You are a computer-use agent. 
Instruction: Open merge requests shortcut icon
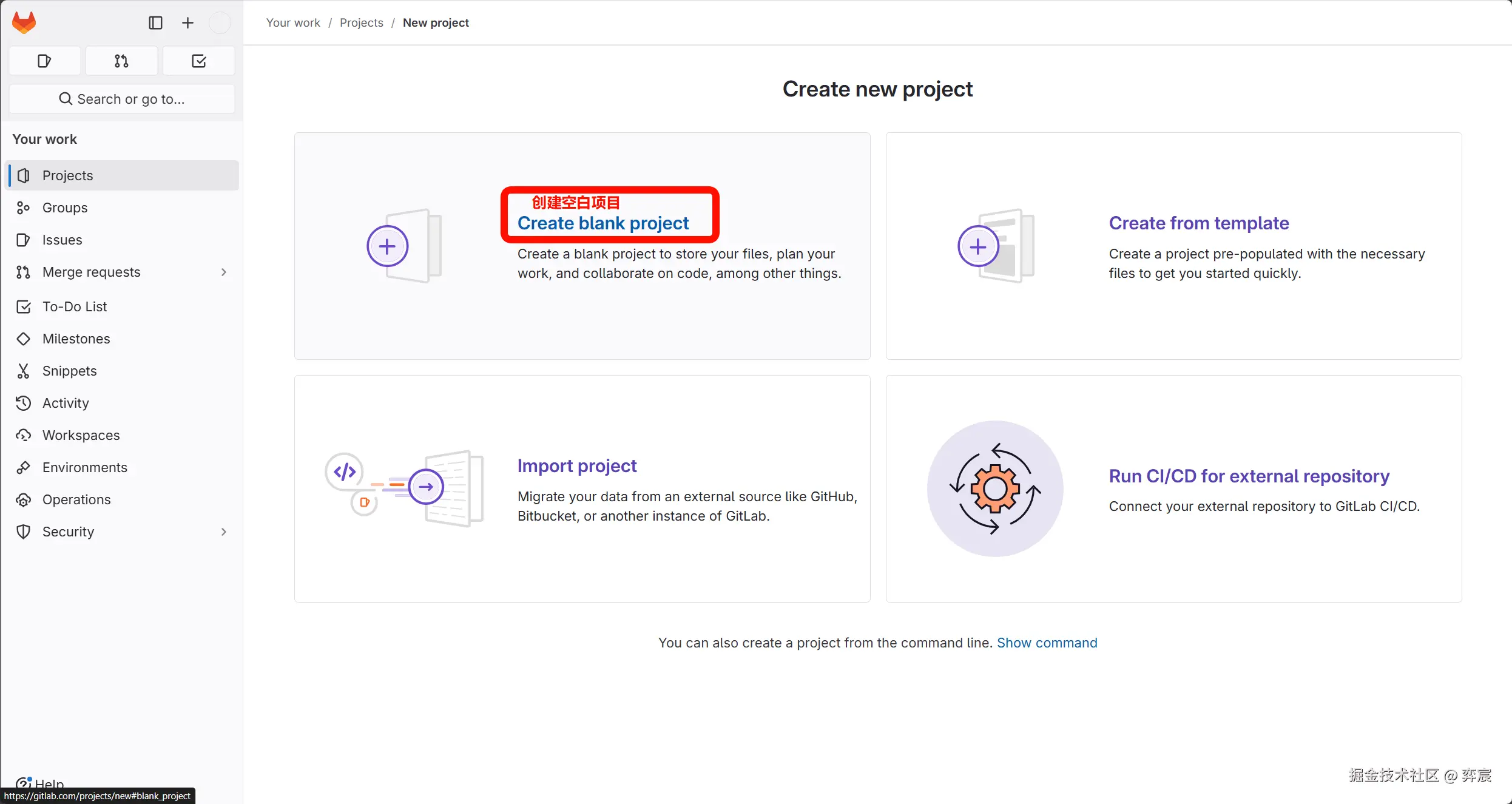121,61
